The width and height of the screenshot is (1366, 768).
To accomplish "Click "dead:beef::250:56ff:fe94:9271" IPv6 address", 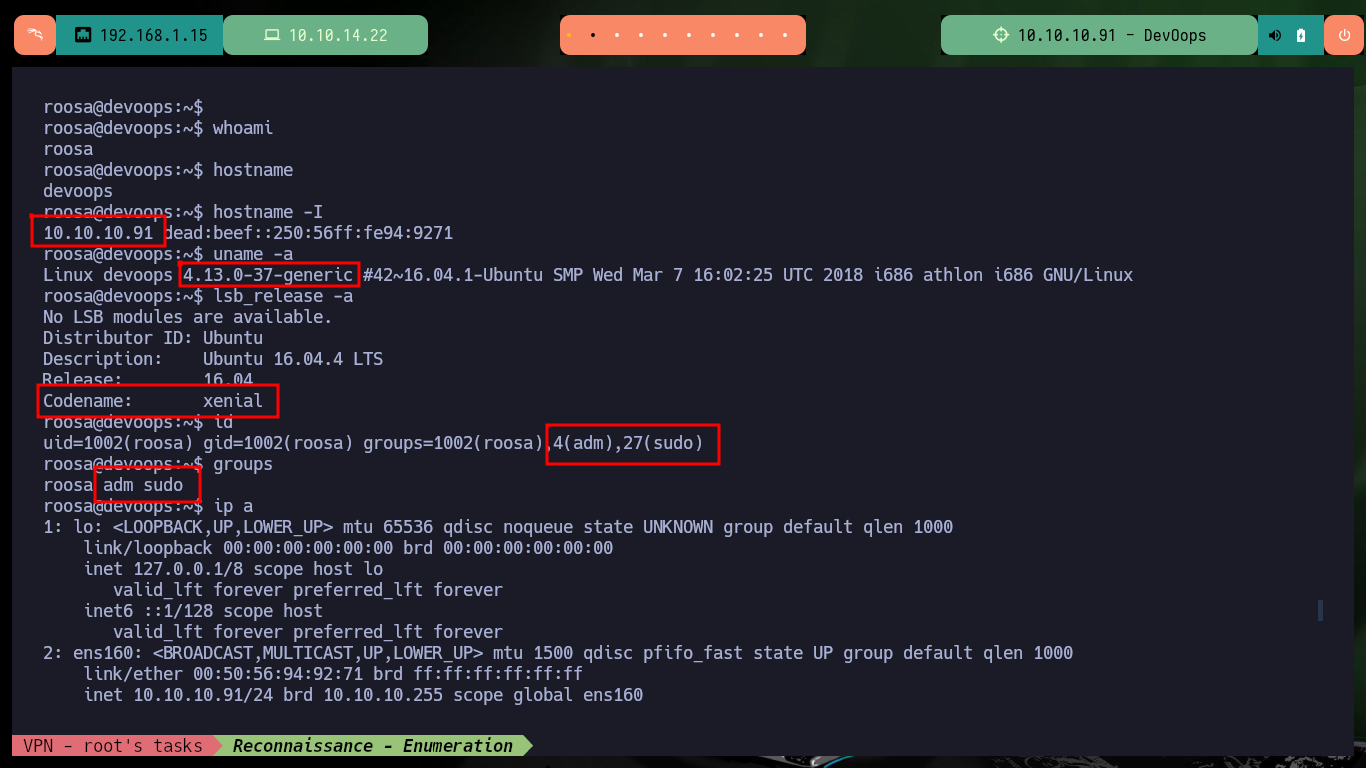I will click(308, 233).
